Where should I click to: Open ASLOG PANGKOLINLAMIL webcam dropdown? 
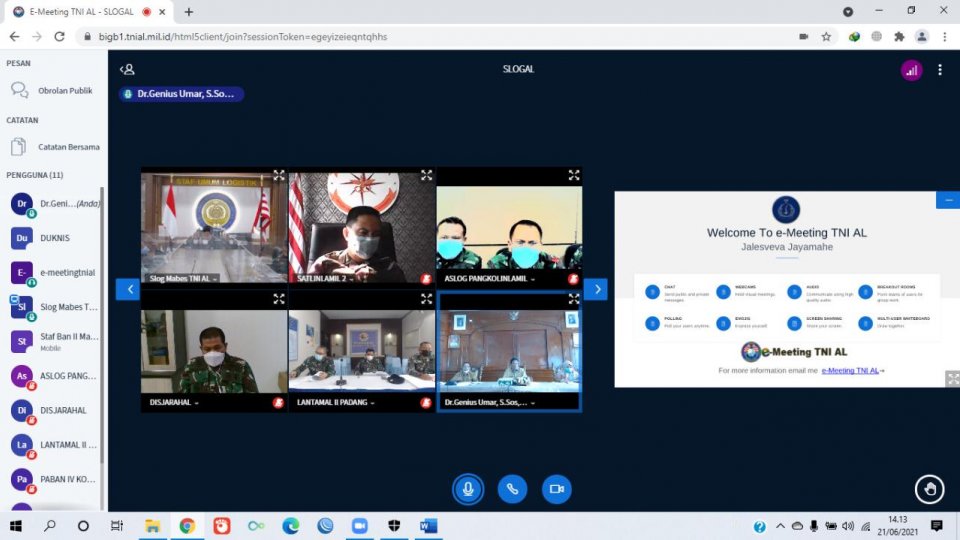489,279
